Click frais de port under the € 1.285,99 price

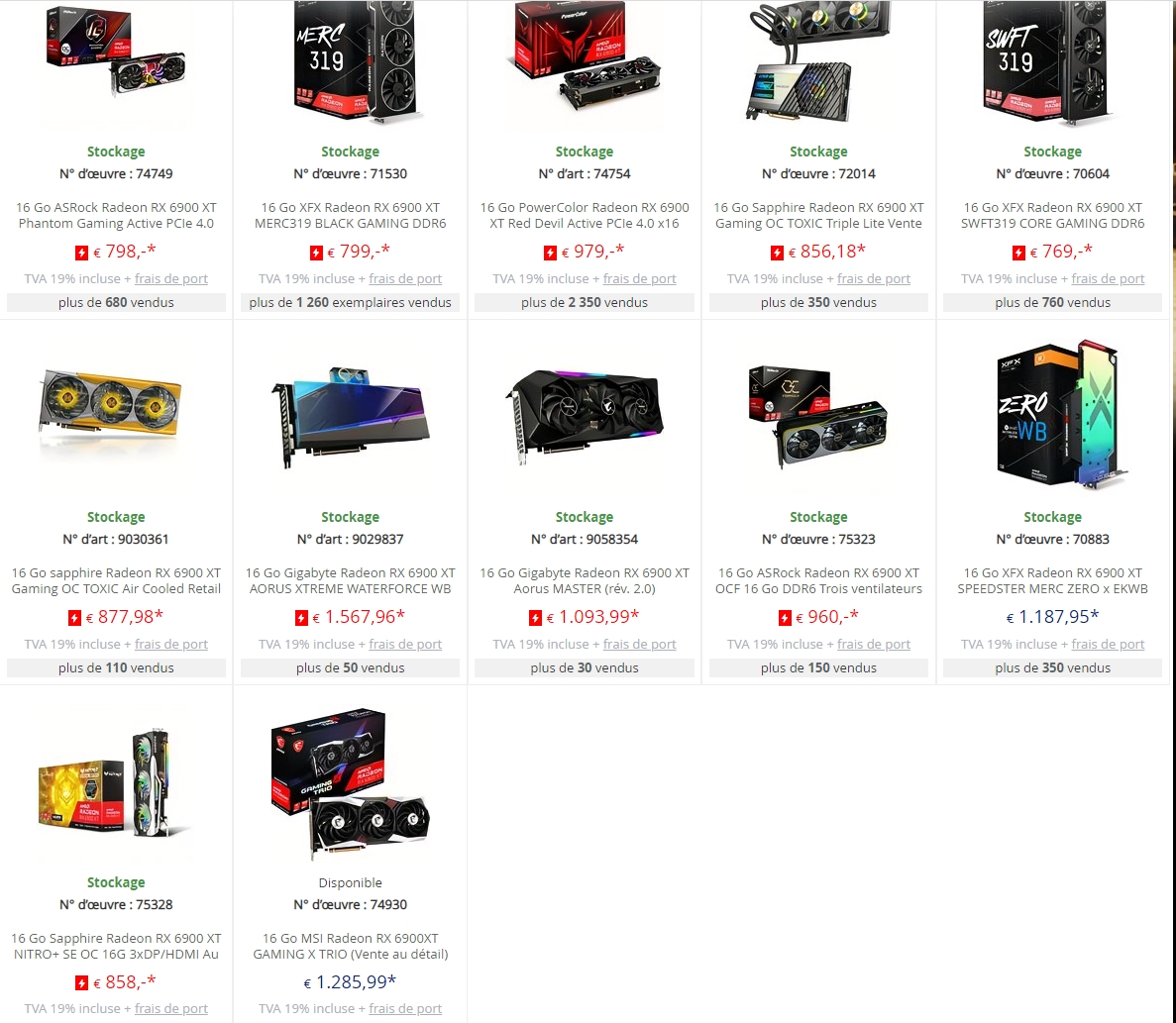click(x=405, y=1009)
